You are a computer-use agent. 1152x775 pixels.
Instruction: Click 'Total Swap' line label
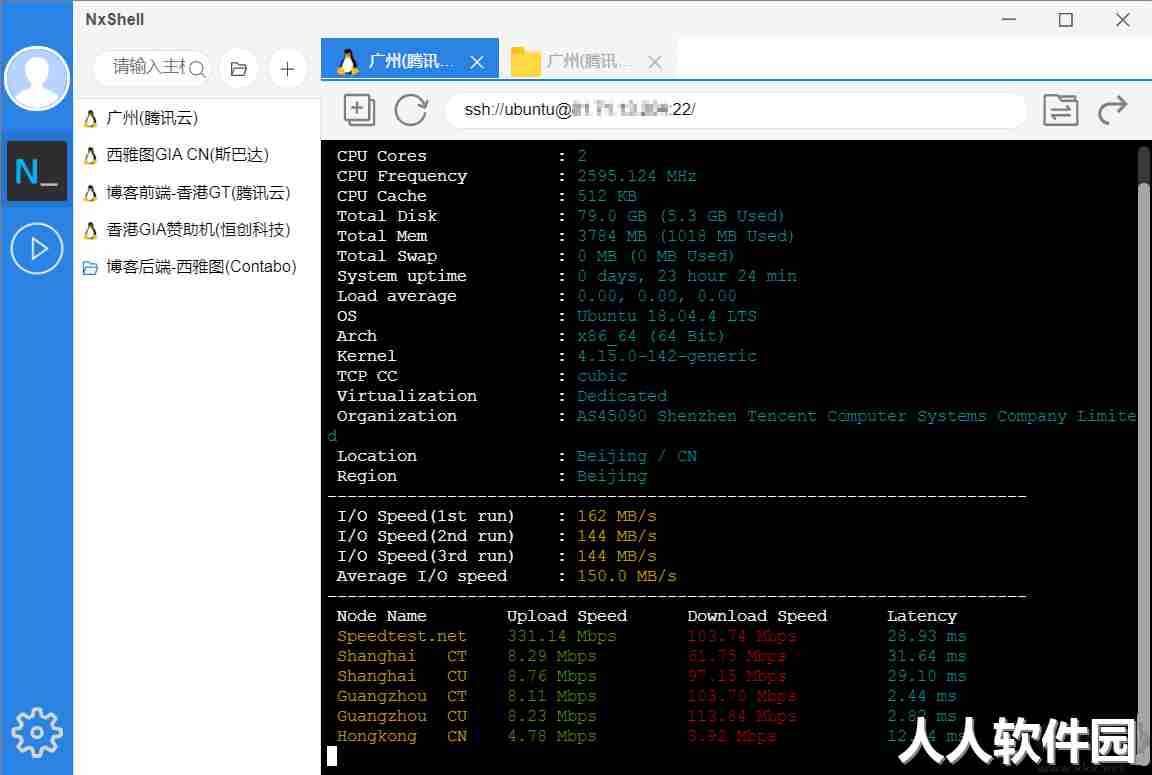(x=386, y=256)
